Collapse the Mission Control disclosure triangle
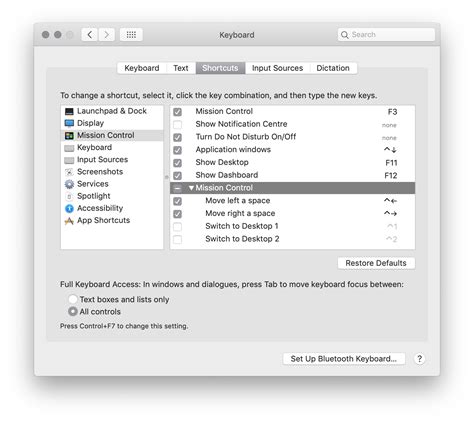 pos(191,188)
